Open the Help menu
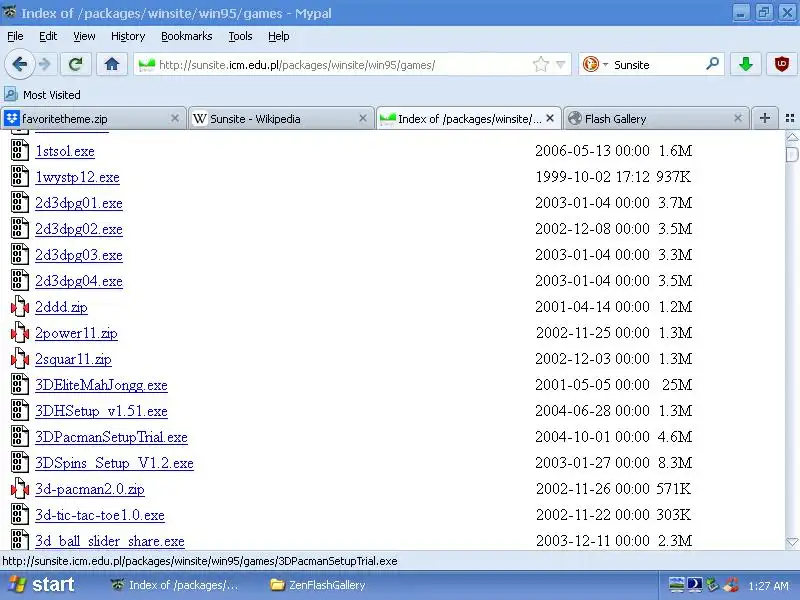The width and height of the screenshot is (800, 600). [x=279, y=36]
